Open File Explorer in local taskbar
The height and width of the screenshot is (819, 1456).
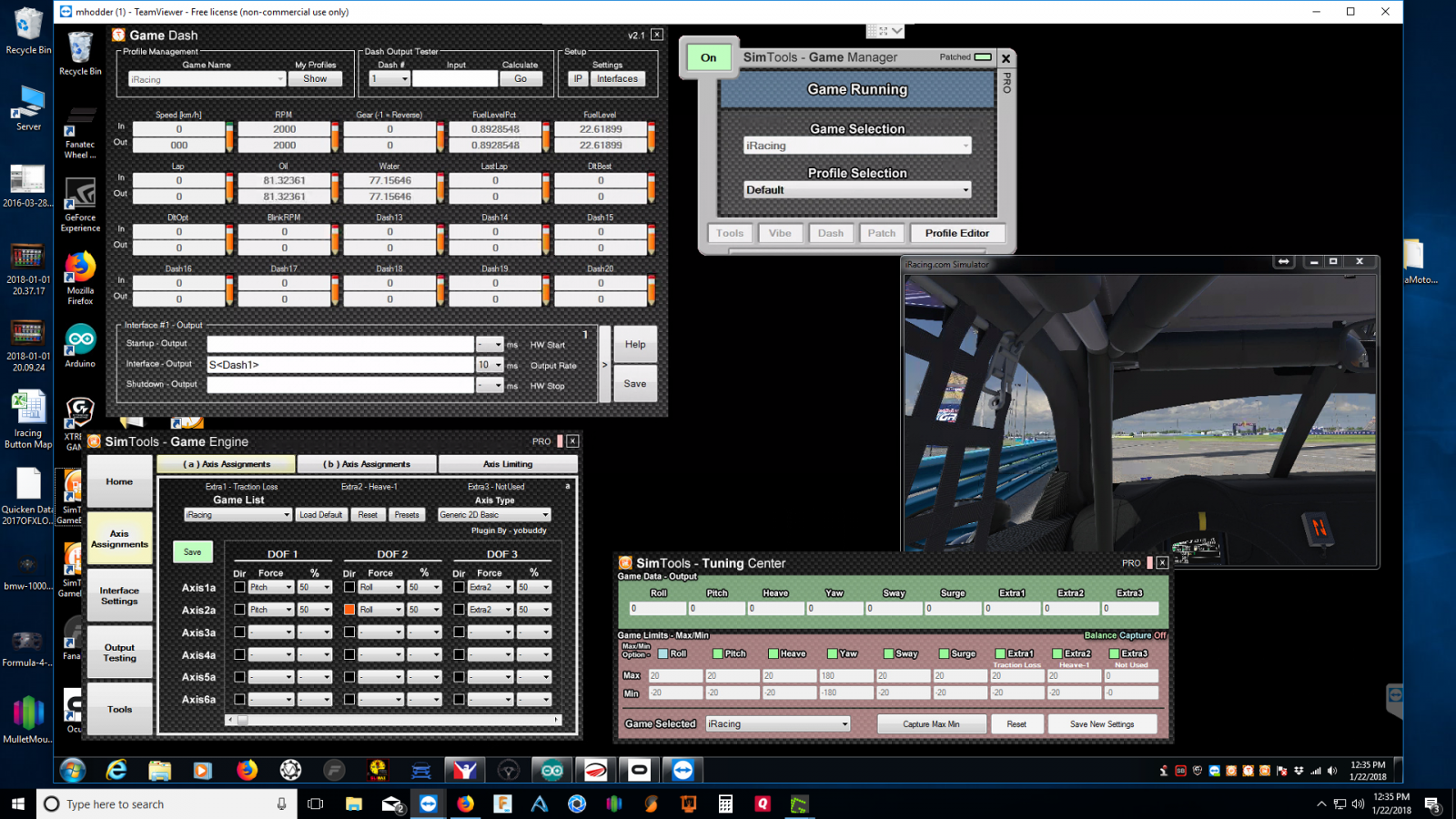(353, 804)
